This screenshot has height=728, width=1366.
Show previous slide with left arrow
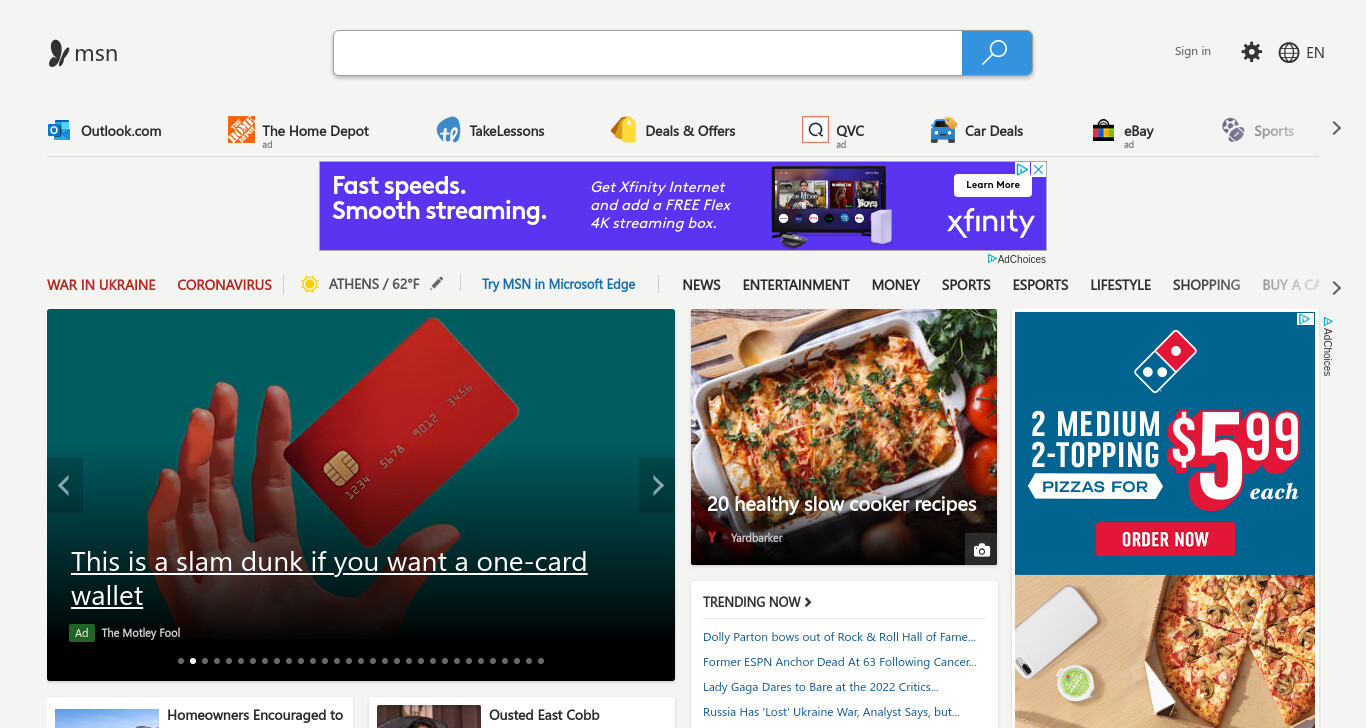click(x=64, y=485)
